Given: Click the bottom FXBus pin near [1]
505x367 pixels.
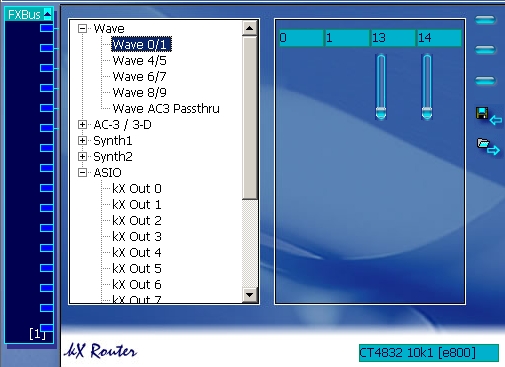Looking at the screenshot, I should pyautogui.click(x=47, y=327).
